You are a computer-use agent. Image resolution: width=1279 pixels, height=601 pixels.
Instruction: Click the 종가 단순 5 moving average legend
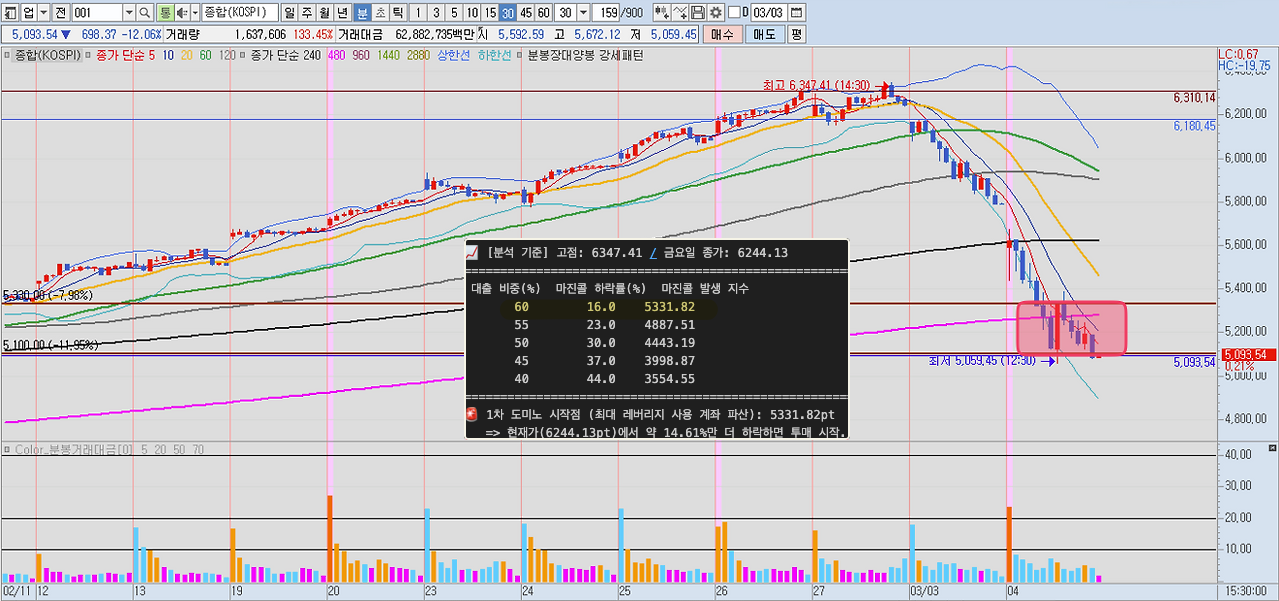[x=126, y=55]
